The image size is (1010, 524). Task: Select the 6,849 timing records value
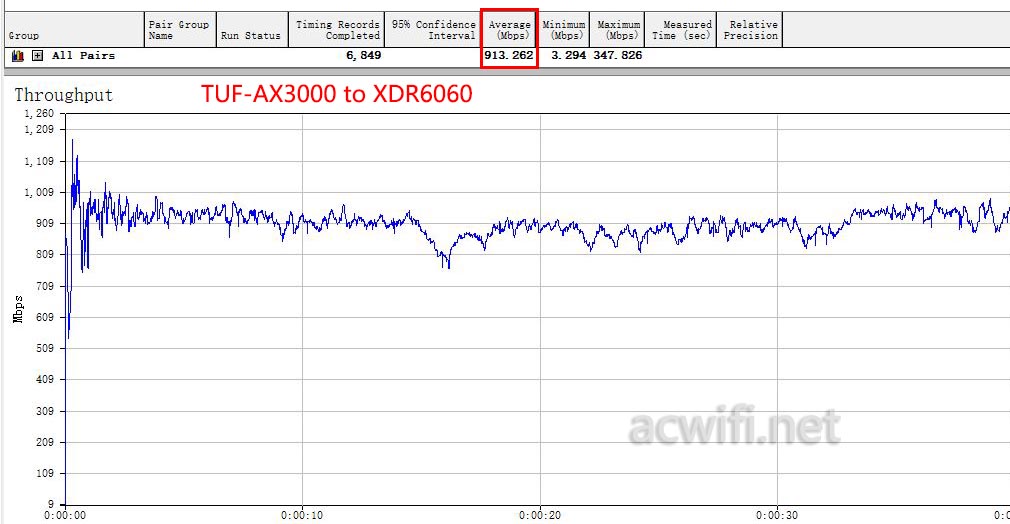364,55
